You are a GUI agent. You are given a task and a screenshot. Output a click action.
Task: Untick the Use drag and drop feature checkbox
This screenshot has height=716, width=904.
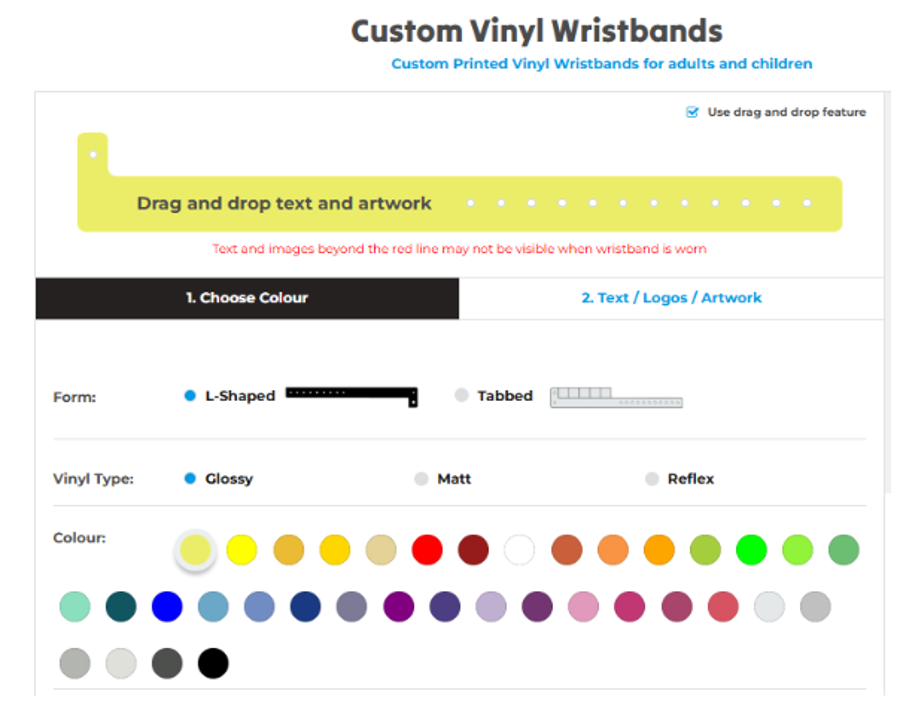tap(692, 112)
